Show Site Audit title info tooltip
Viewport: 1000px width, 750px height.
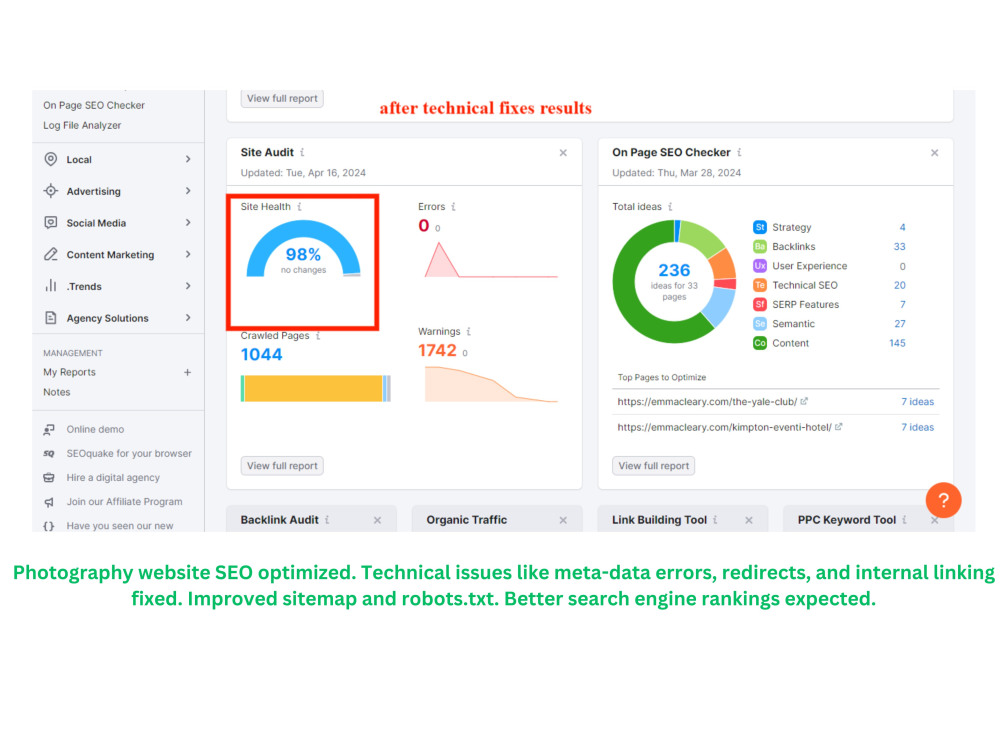[302, 152]
